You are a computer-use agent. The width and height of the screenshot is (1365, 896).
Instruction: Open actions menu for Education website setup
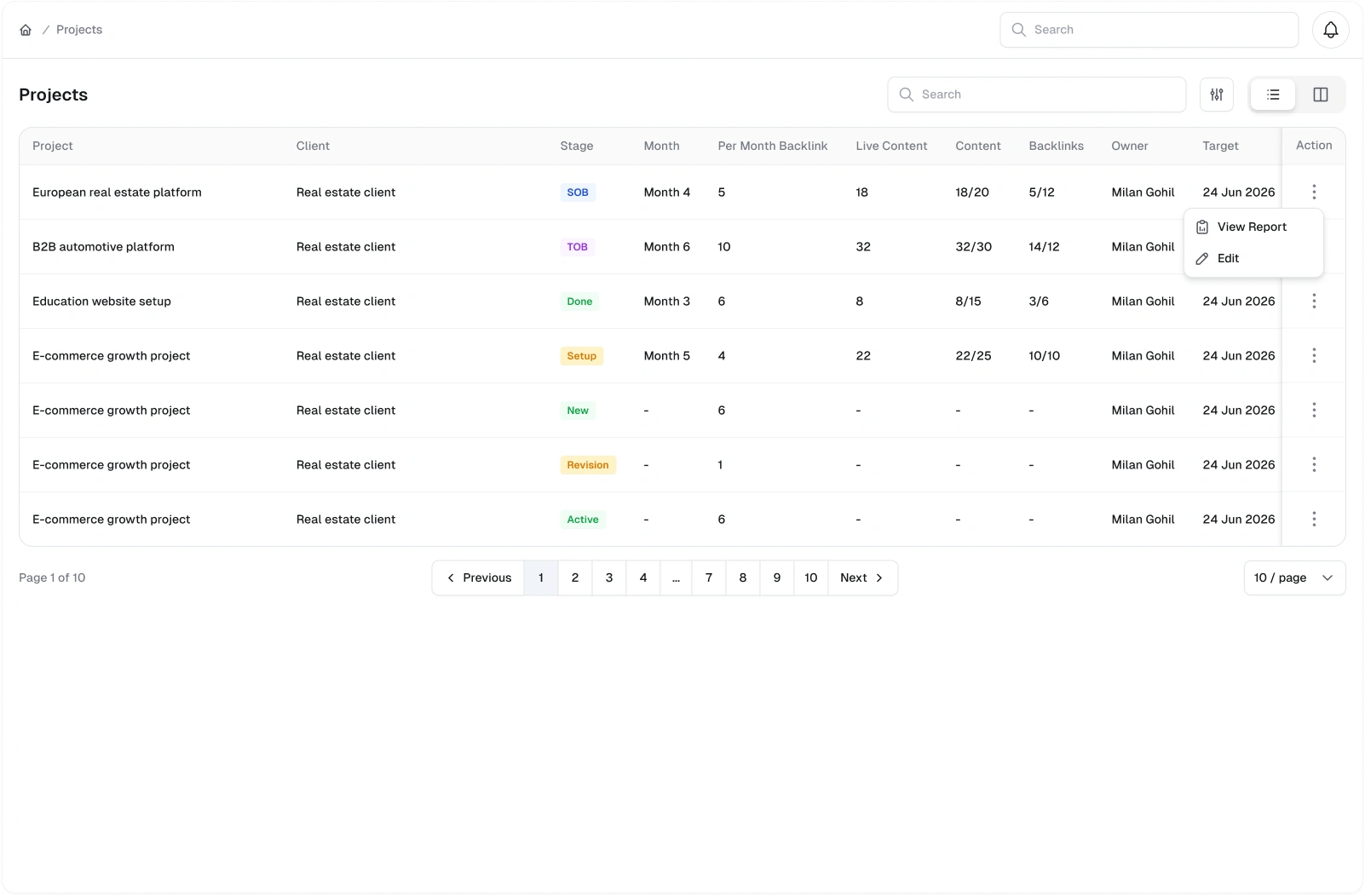(1313, 301)
